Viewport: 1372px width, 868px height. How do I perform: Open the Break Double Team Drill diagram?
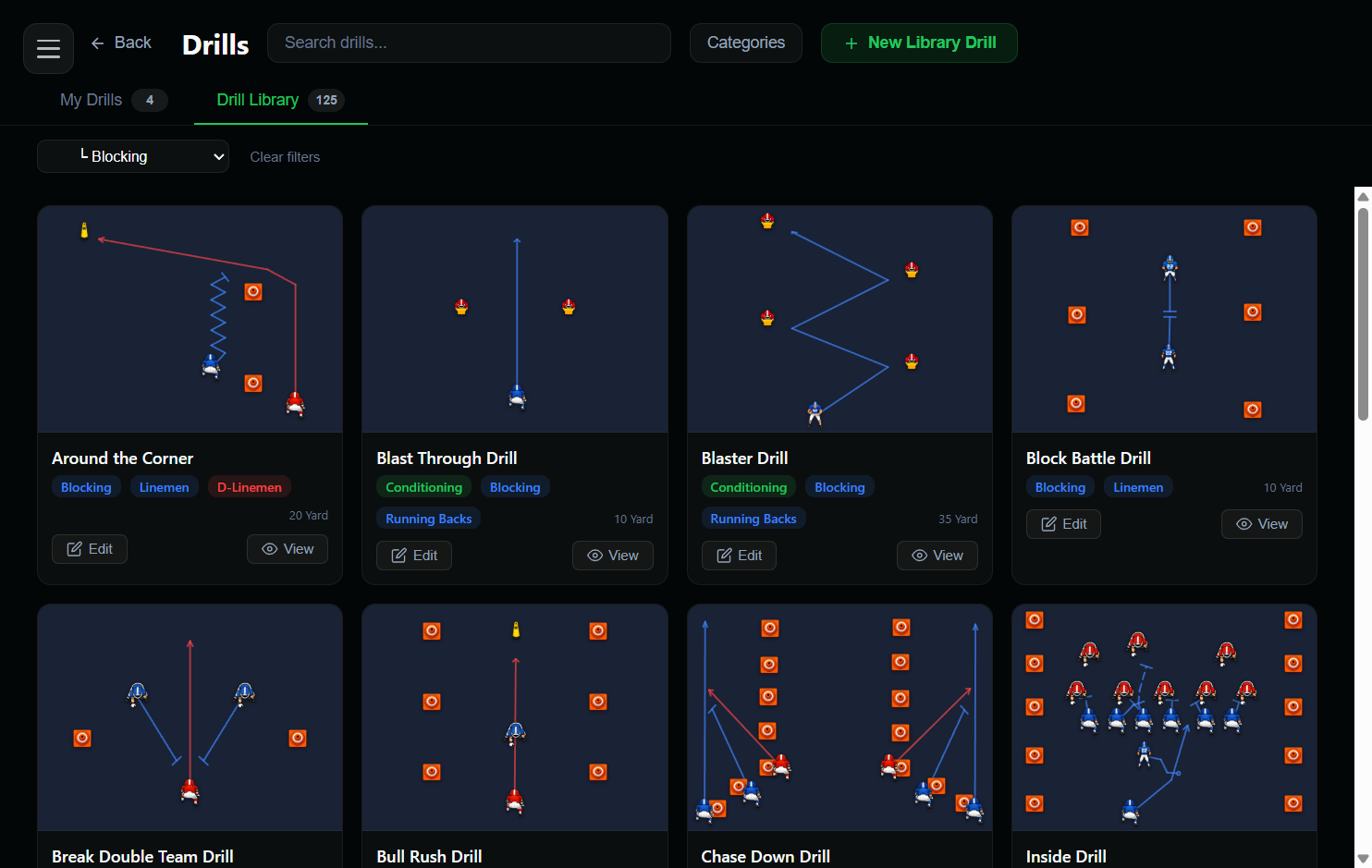point(190,717)
